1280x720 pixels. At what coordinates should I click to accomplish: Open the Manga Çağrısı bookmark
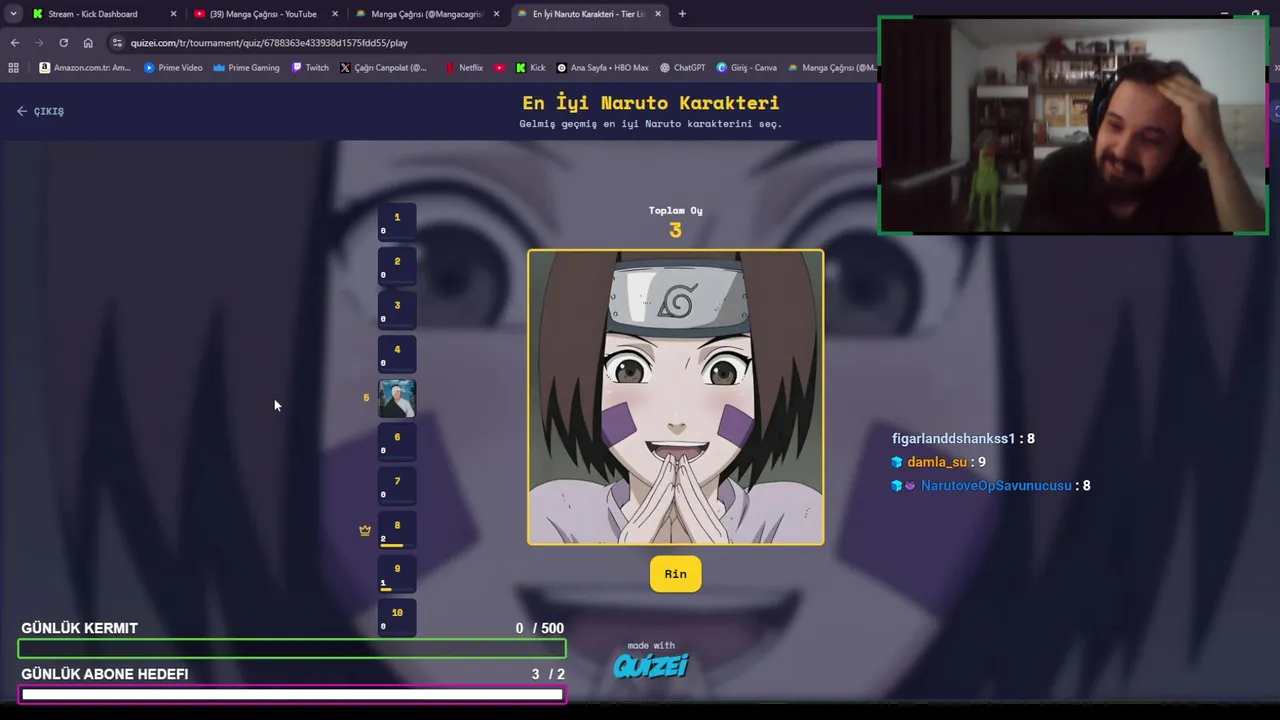(832, 68)
